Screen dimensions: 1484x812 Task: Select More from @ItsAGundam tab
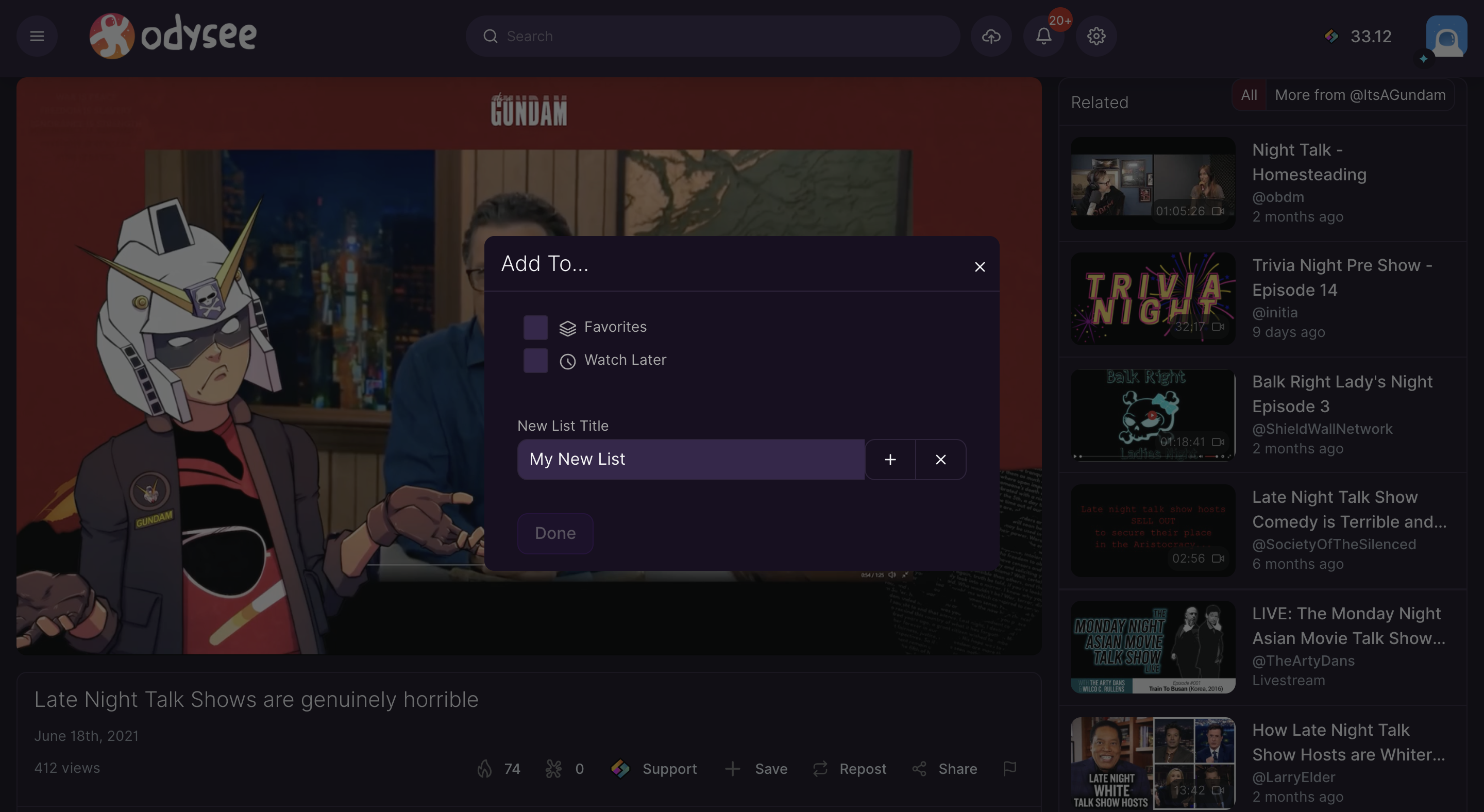pyautogui.click(x=1360, y=95)
